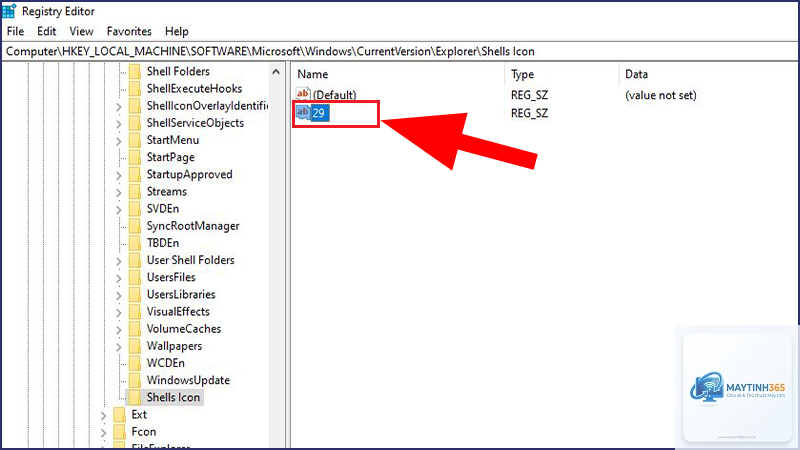Click the '(value not set)' data cell

(661, 95)
